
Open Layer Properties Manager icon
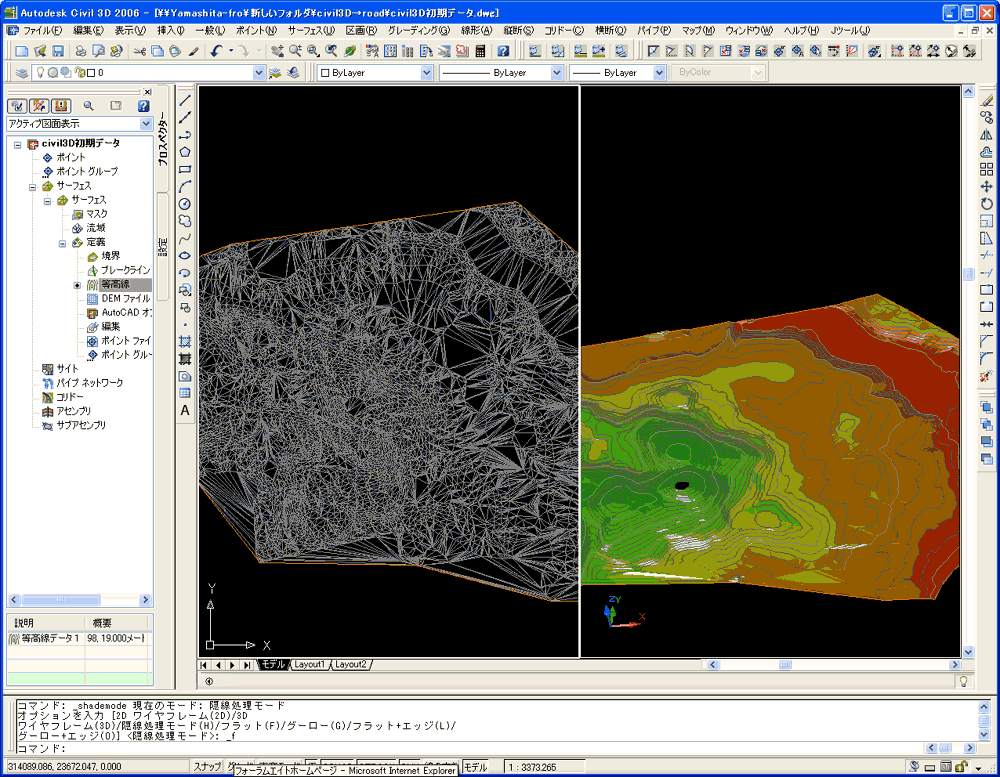point(24,73)
